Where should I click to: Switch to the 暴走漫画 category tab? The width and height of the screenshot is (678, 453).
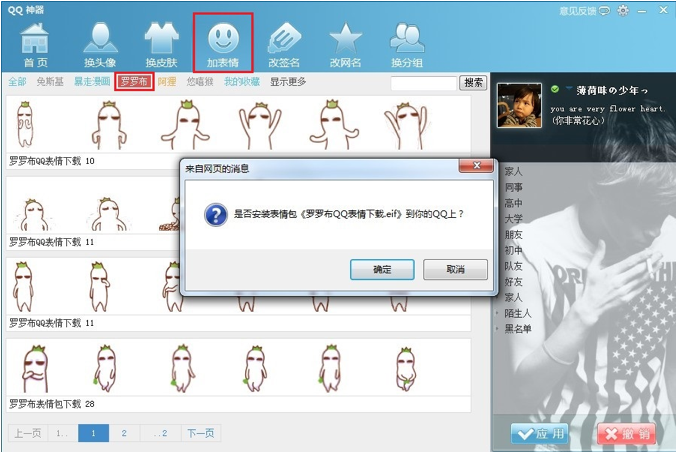point(92,81)
